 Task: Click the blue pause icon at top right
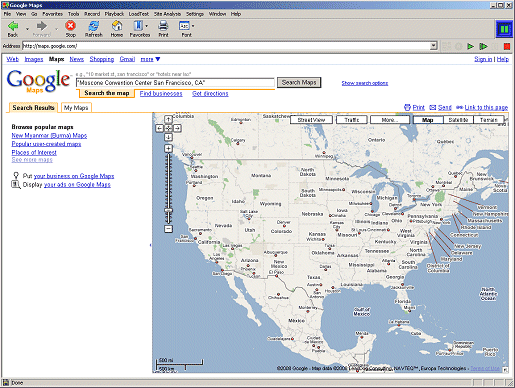click(x=504, y=29)
